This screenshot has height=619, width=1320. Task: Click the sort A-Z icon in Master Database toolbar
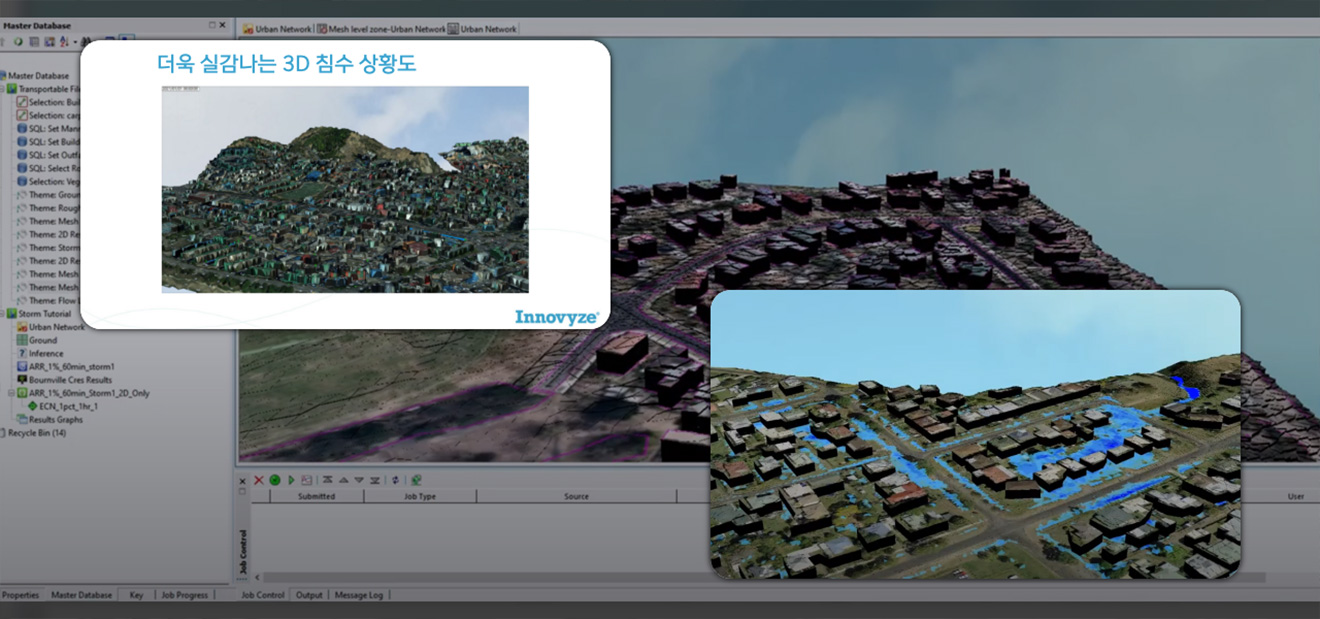tap(63, 42)
